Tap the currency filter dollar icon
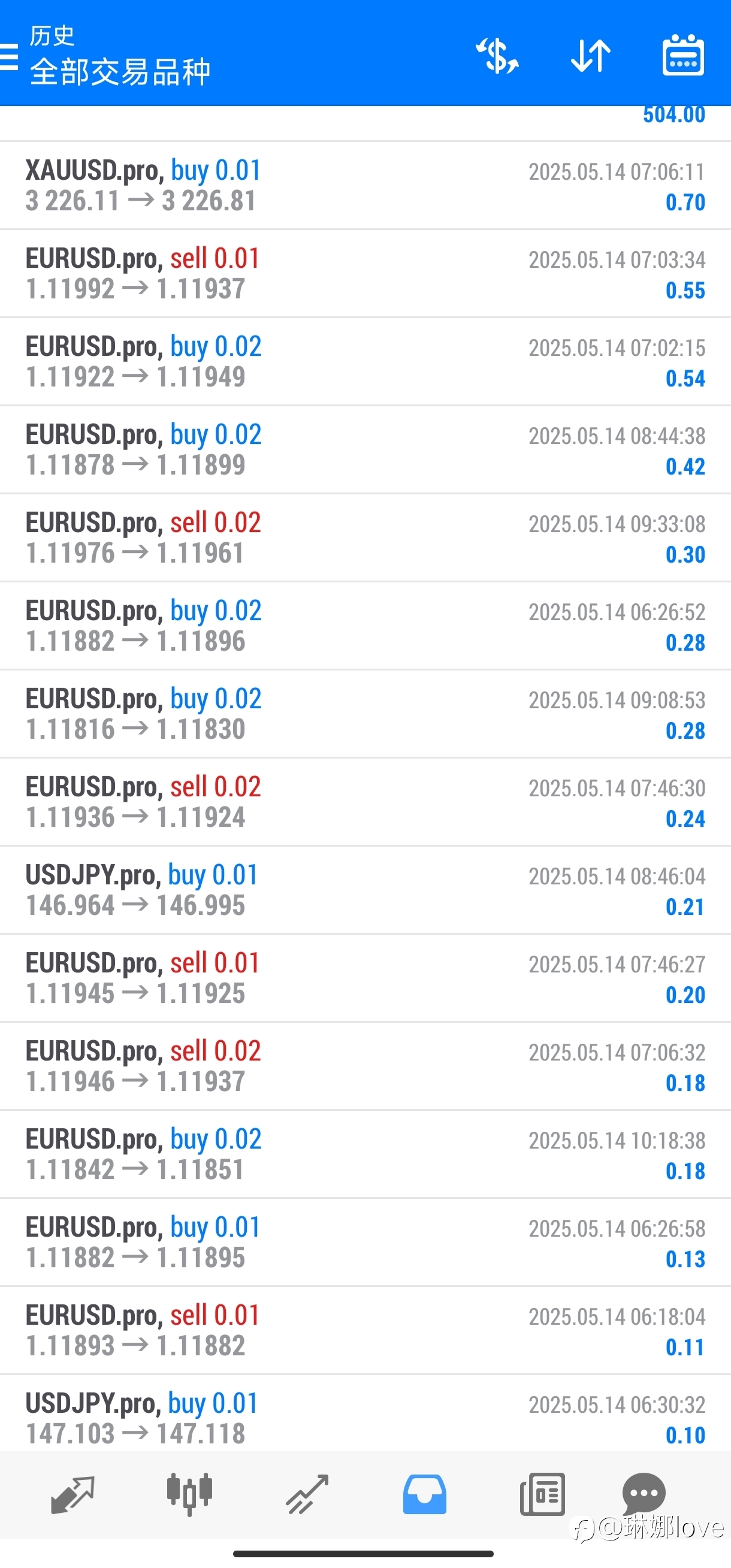The width and height of the screenshot is (731, 1568). (497, 55)
